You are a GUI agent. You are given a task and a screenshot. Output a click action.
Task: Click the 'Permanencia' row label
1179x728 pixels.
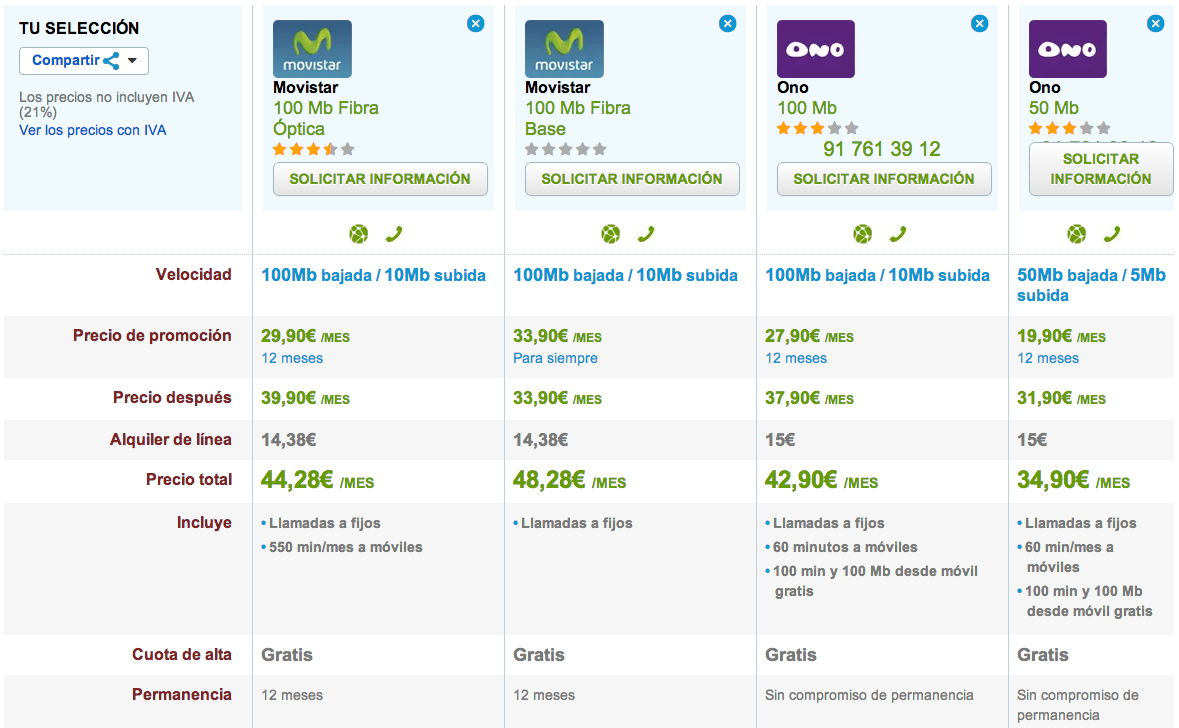[182, 694]
